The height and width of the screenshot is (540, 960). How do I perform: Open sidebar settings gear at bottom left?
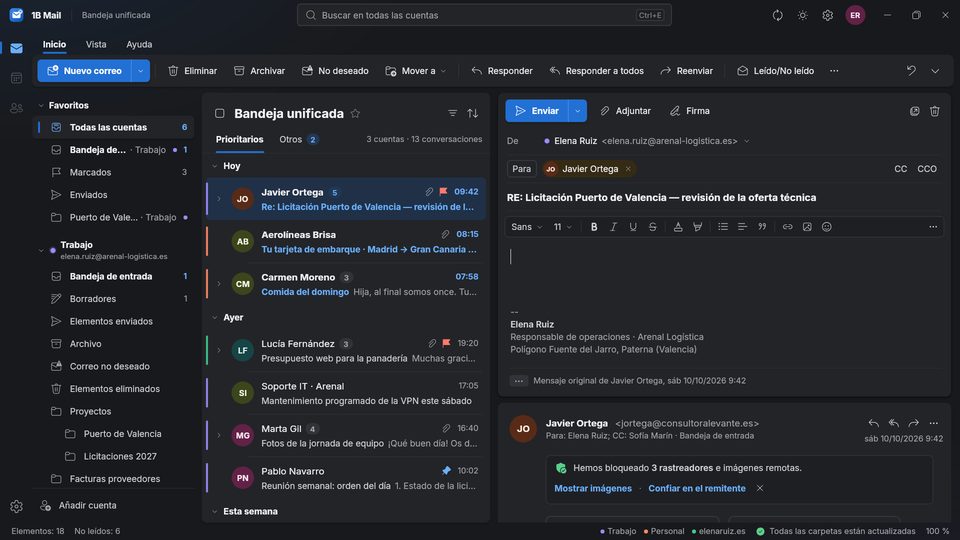tap(17, 506)
